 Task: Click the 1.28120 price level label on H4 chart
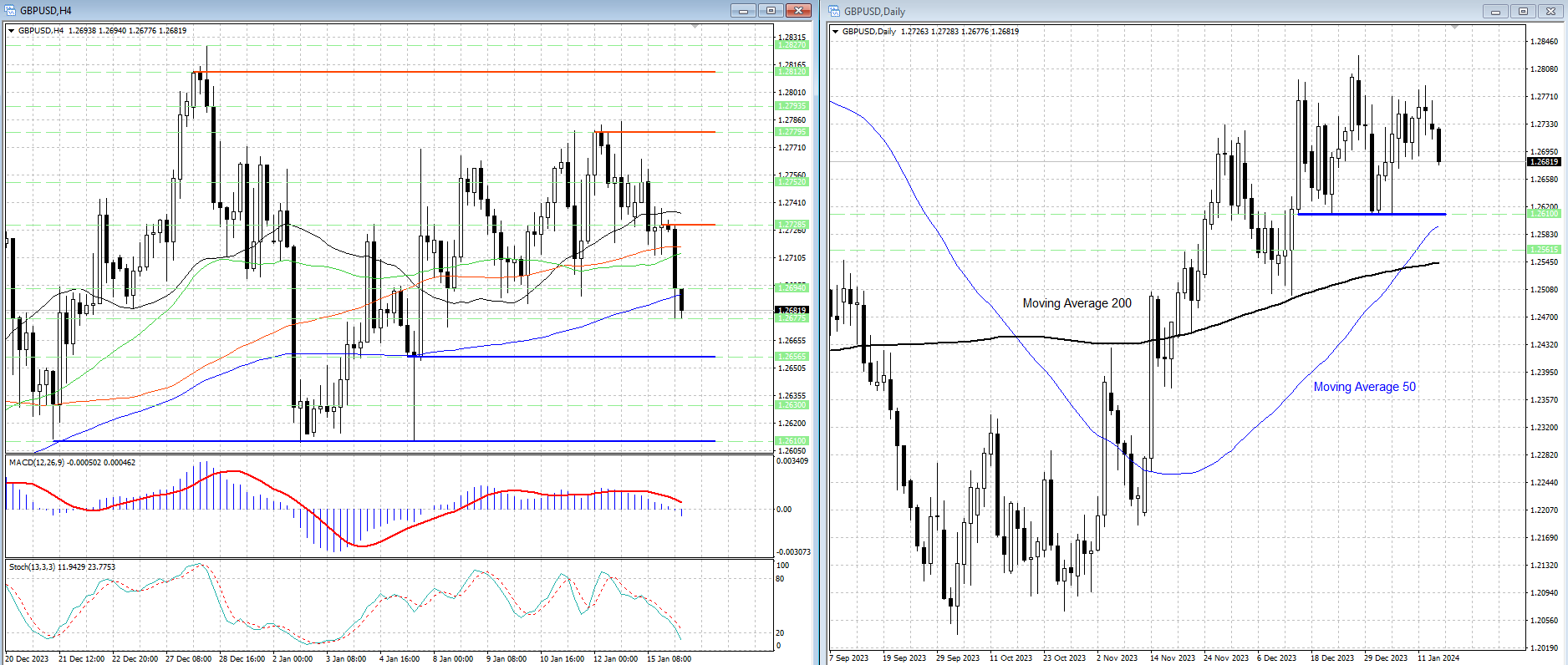click(792, 72)
